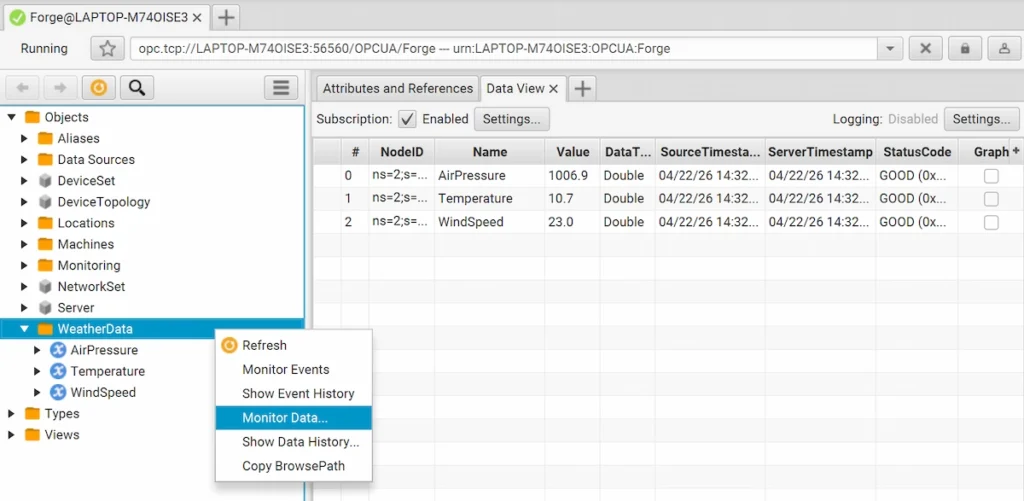Select the WindSpeed tree item

point(103,393)
